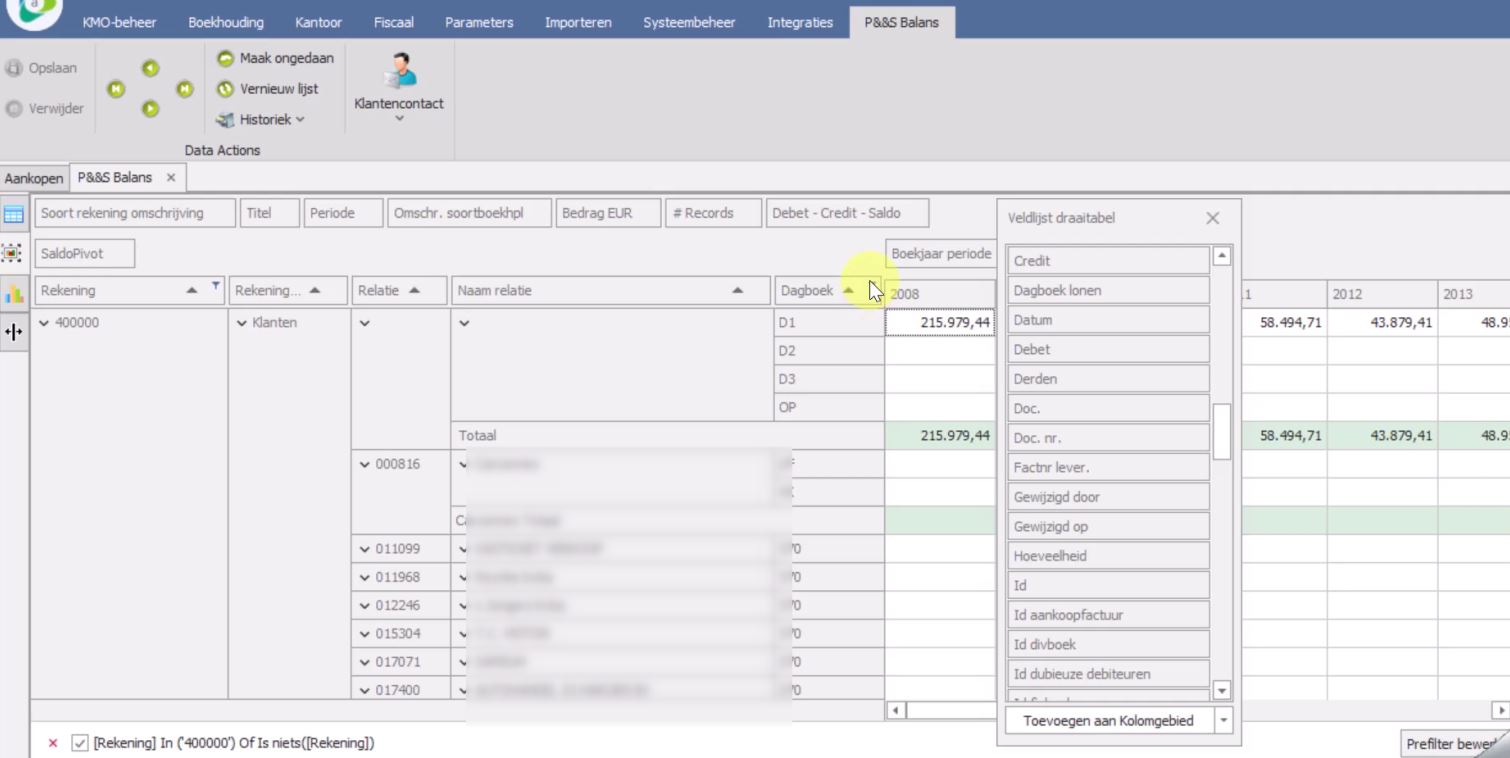
Task: Click the Verwijder delete icon
Action: click(14, 108)
